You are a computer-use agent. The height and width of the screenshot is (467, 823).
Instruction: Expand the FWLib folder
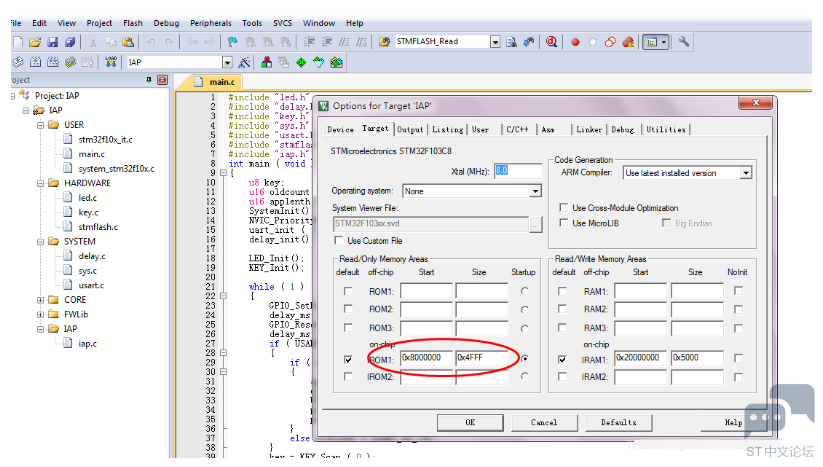[x=40, y=315]
